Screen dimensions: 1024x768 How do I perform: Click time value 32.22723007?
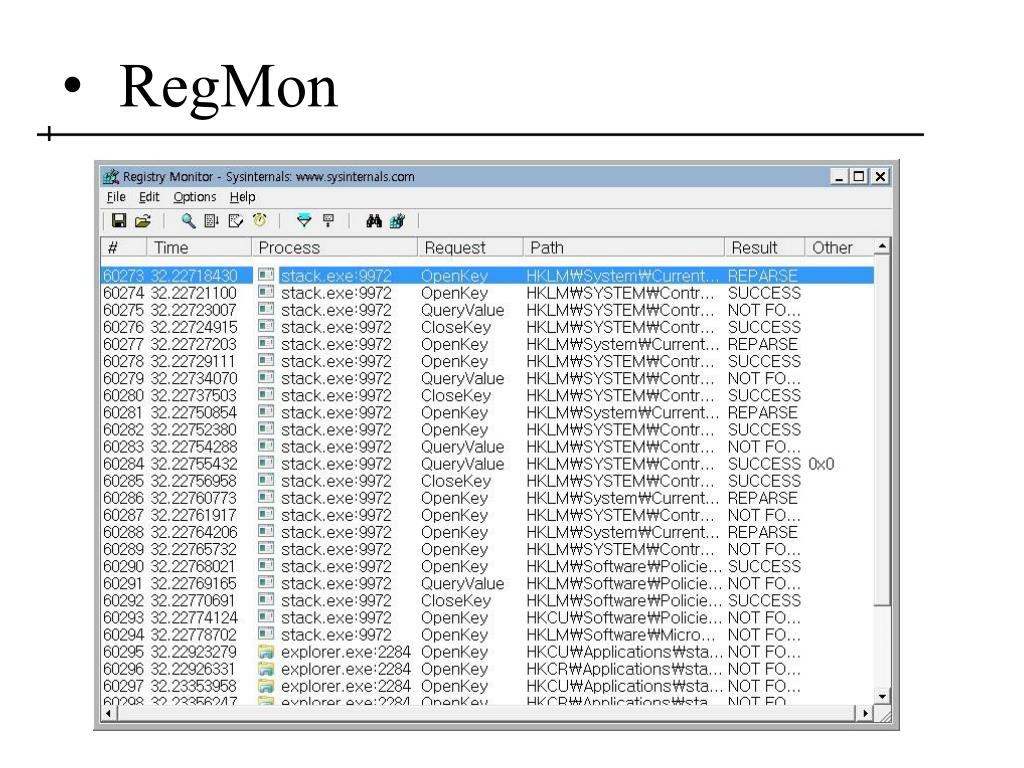[194, 310]
